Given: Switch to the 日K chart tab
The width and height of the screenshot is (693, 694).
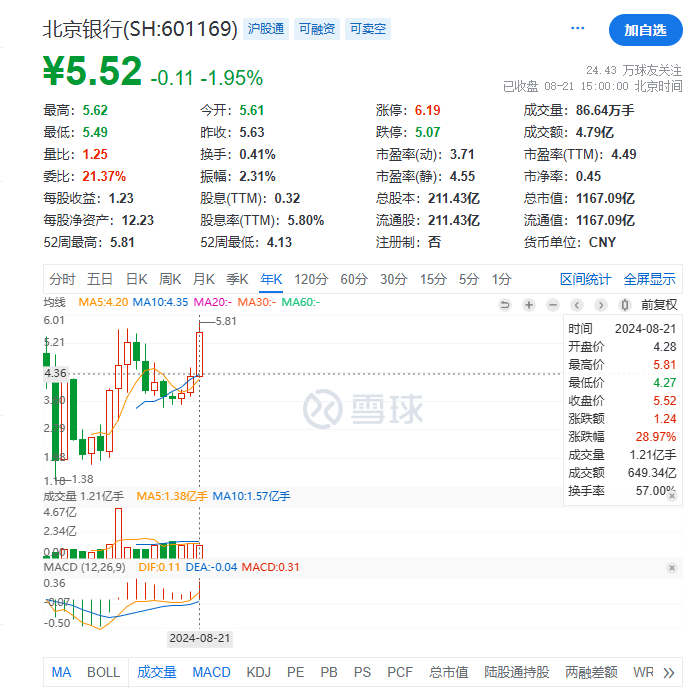Looking at the screenshot, I should (x=136, y=279).
